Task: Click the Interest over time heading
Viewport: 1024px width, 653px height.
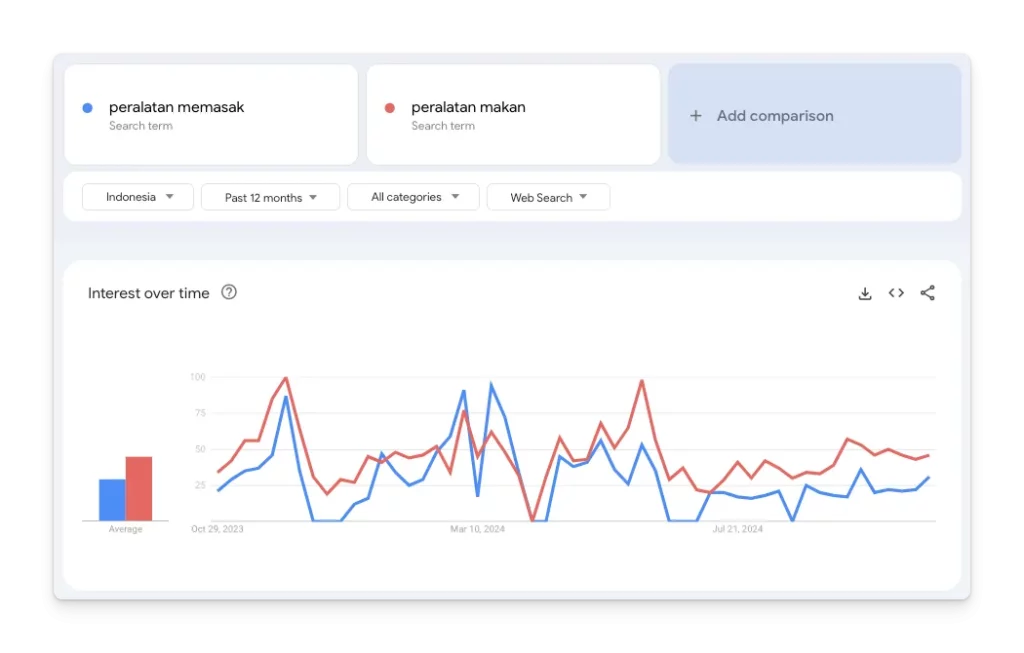Action: [x=149, y=293]
